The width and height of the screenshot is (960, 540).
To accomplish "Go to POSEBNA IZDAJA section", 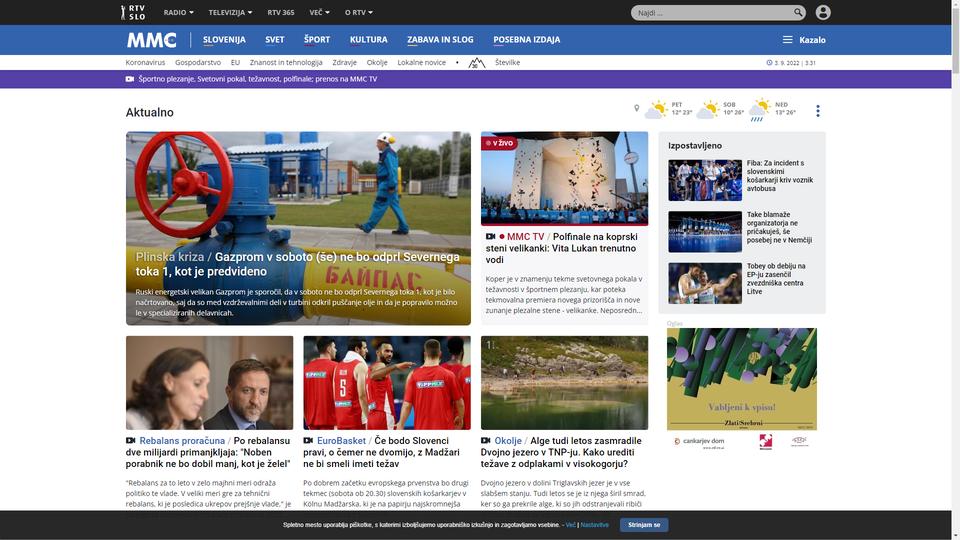I will coord(527,40).
